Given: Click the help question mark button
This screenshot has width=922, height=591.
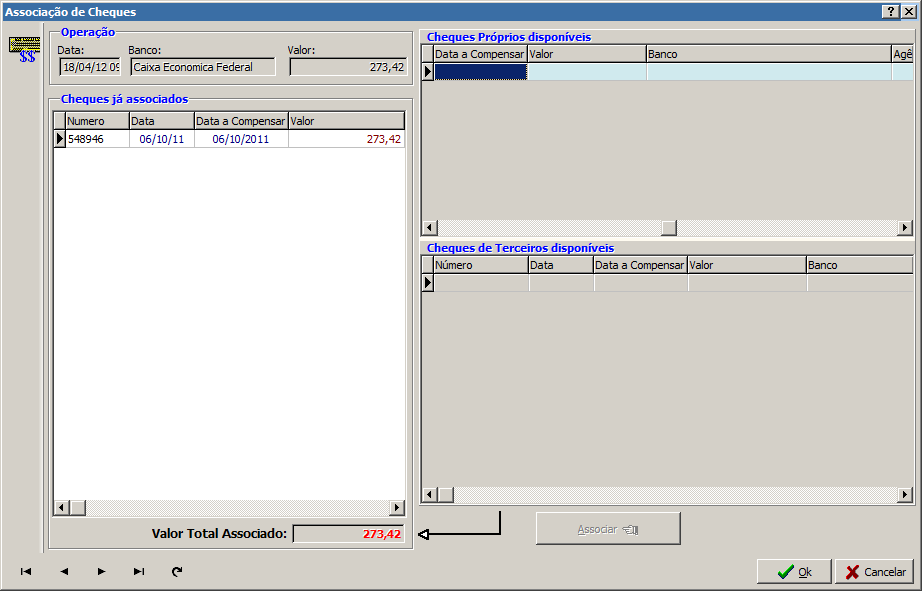Looking at the screenshot, I should [890, 11].
